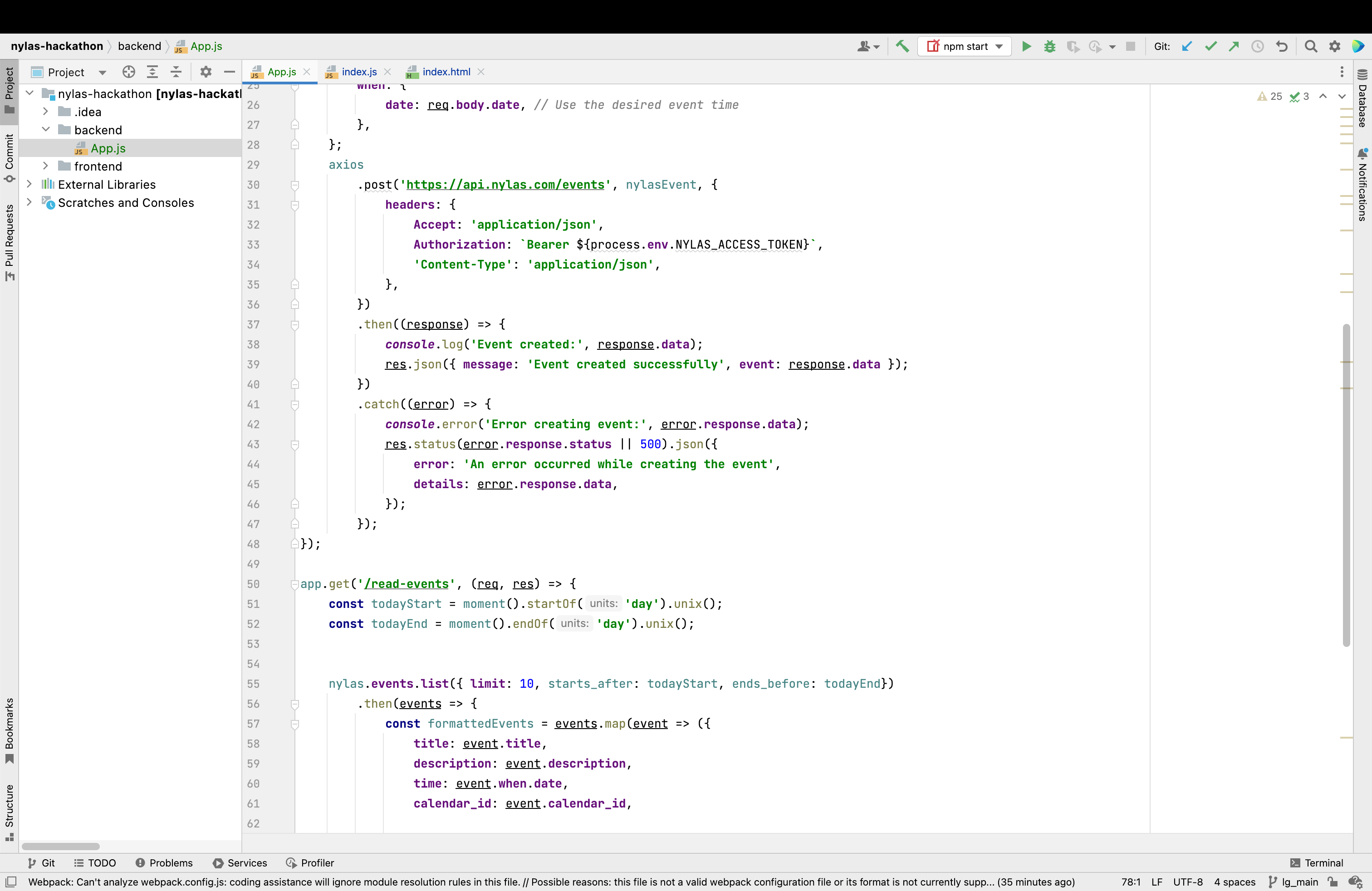Toggle the Structure tool window
1372x891 pixels.
[9, 812]
